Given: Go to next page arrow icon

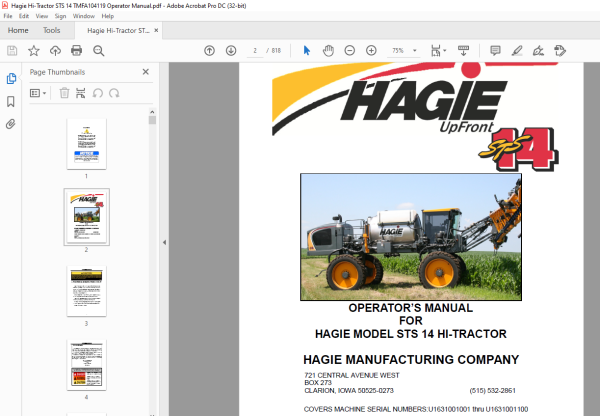Looking at the screenshot, I should pos(231,51).
